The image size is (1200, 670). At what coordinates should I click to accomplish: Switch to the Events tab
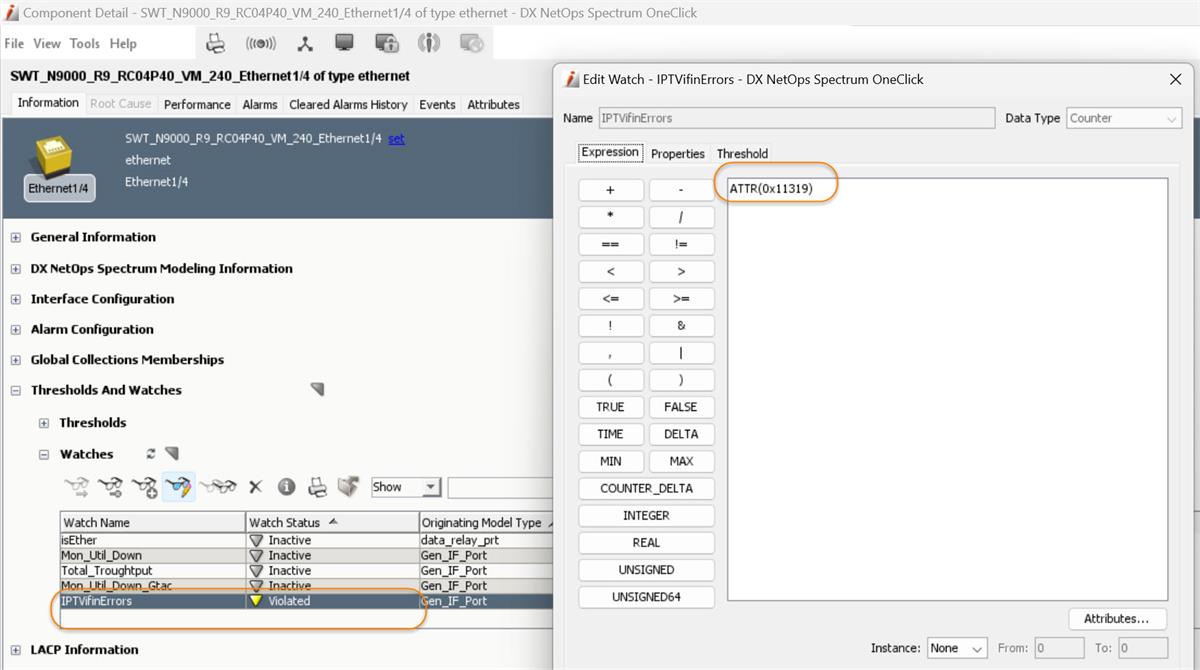(x=437, y=104)
